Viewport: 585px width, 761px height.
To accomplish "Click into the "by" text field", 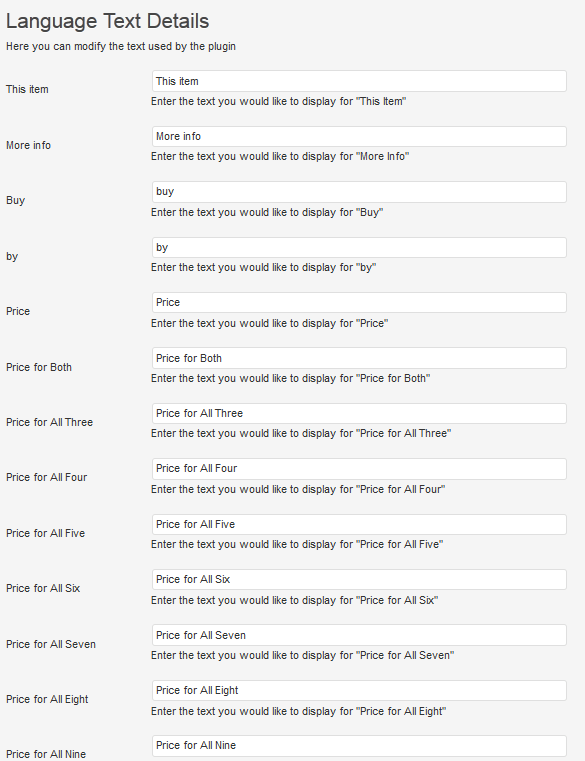I will [359, 248].
